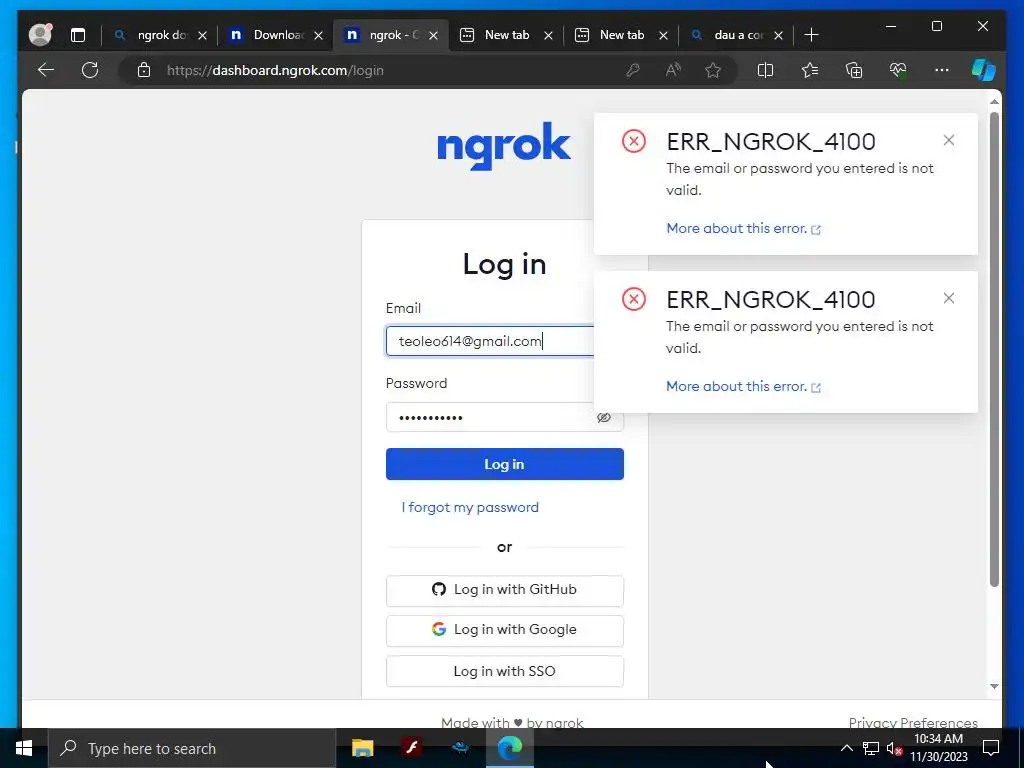Viewport: 1024px width, 768px height.
Task: Click the scrollbar down arrow
Action: coord(994,686)
